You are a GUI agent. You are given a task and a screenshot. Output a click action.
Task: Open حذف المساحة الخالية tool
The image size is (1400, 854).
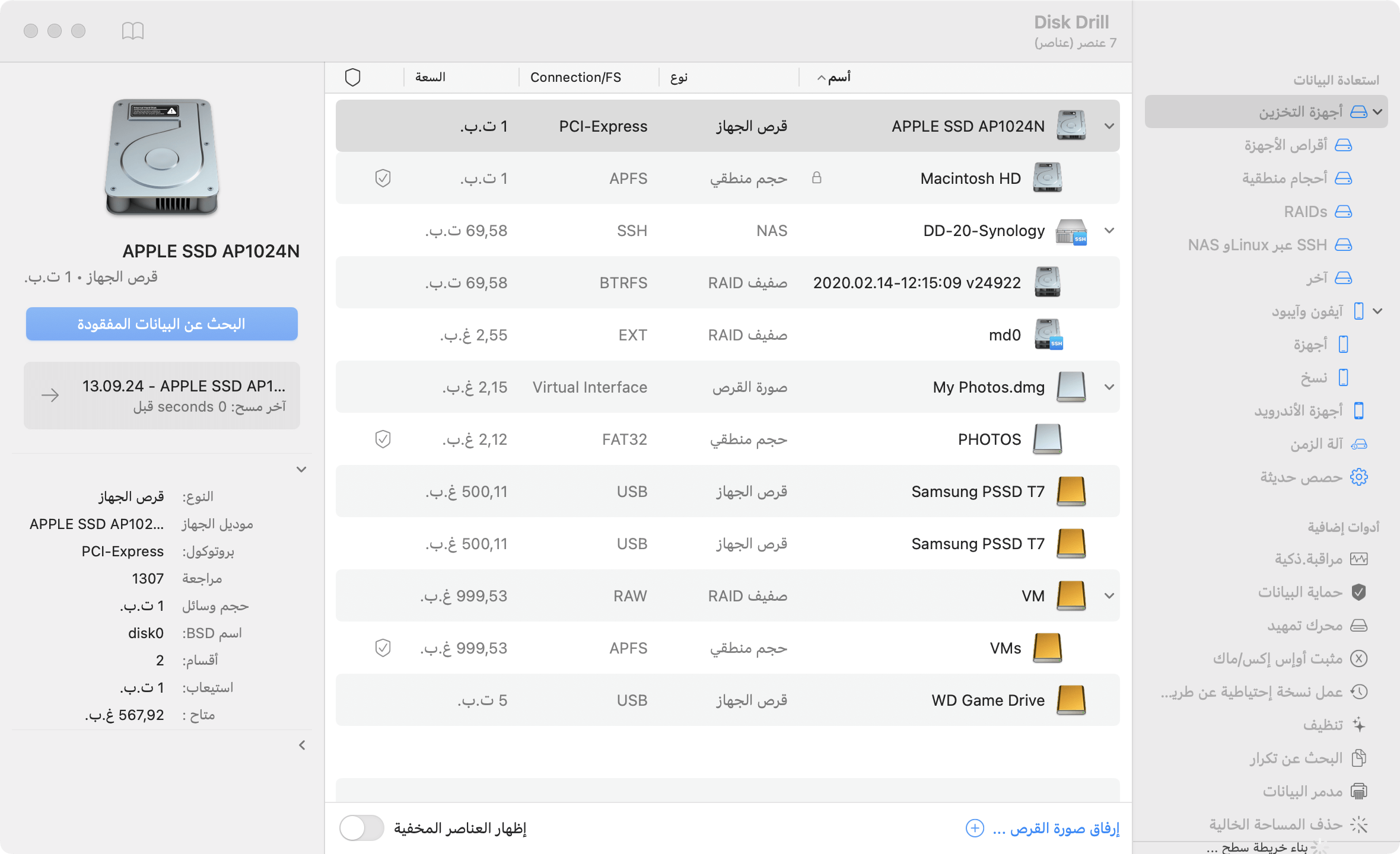pos(1288,824)
